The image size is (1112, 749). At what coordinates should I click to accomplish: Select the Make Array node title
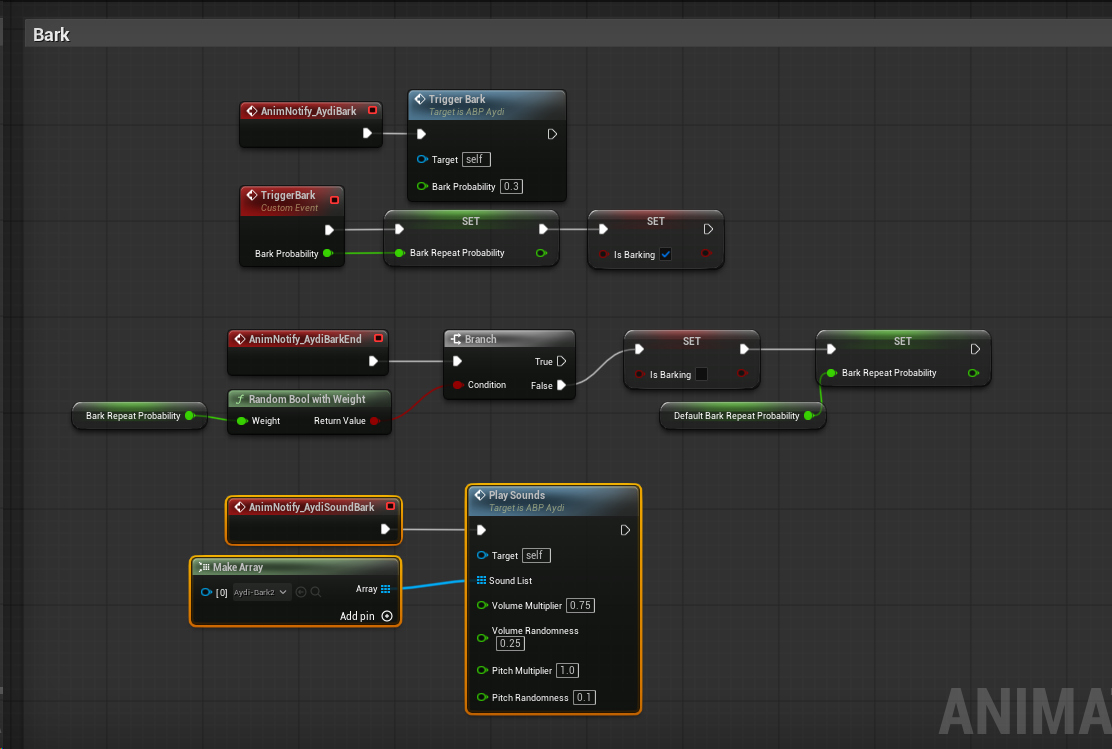(x=238, y=567)
